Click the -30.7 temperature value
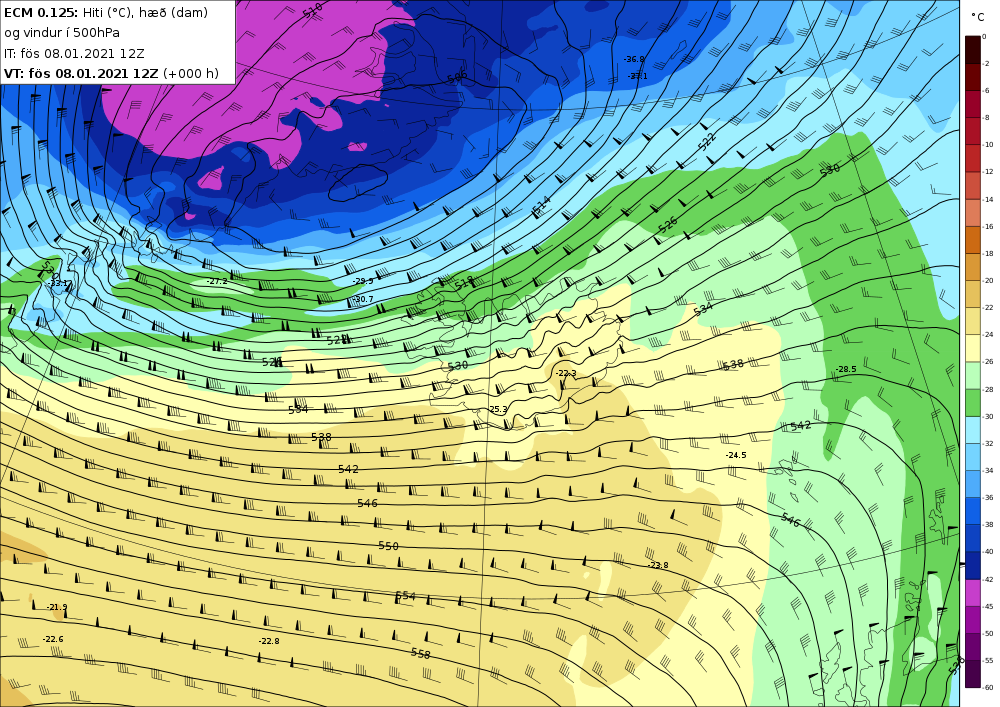The width and height of the screenshot is (1000, 707). pyautogui.click(x=363, y=299)
